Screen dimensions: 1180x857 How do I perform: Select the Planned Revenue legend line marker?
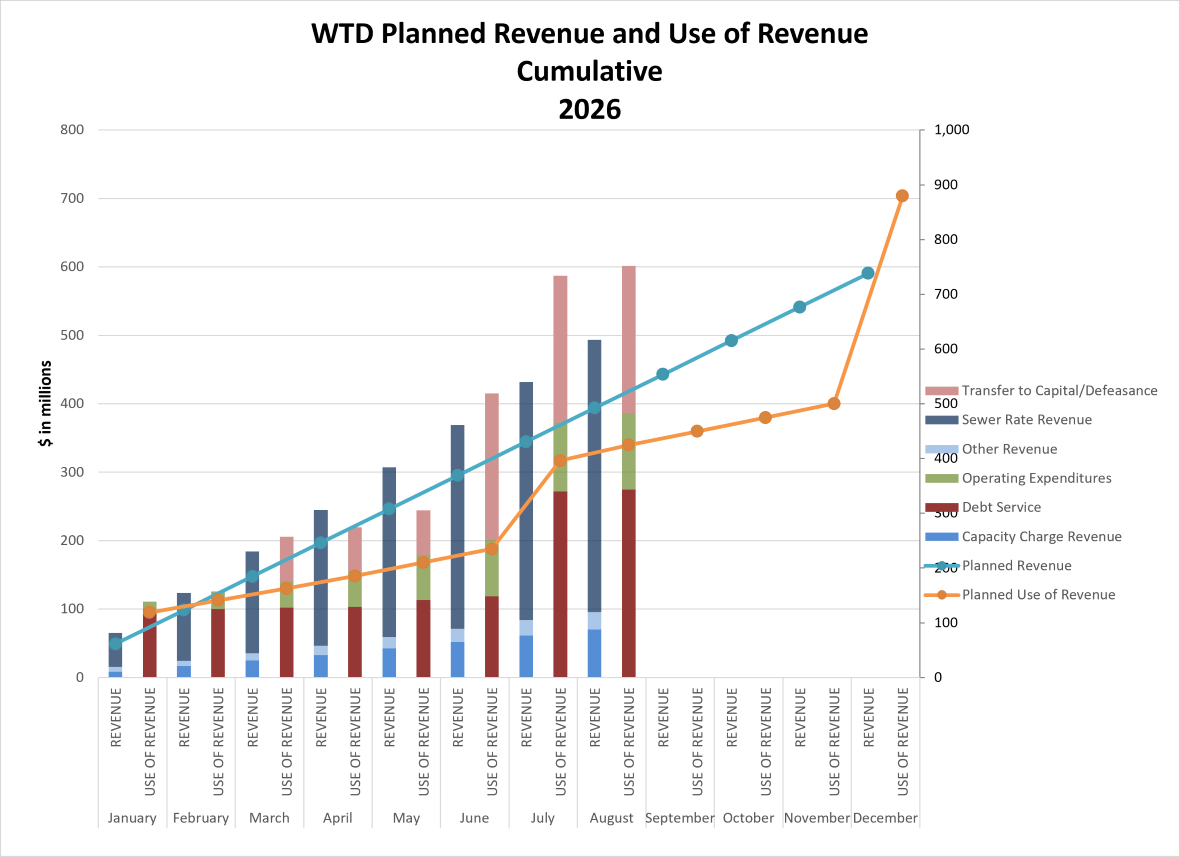[941, 566]
